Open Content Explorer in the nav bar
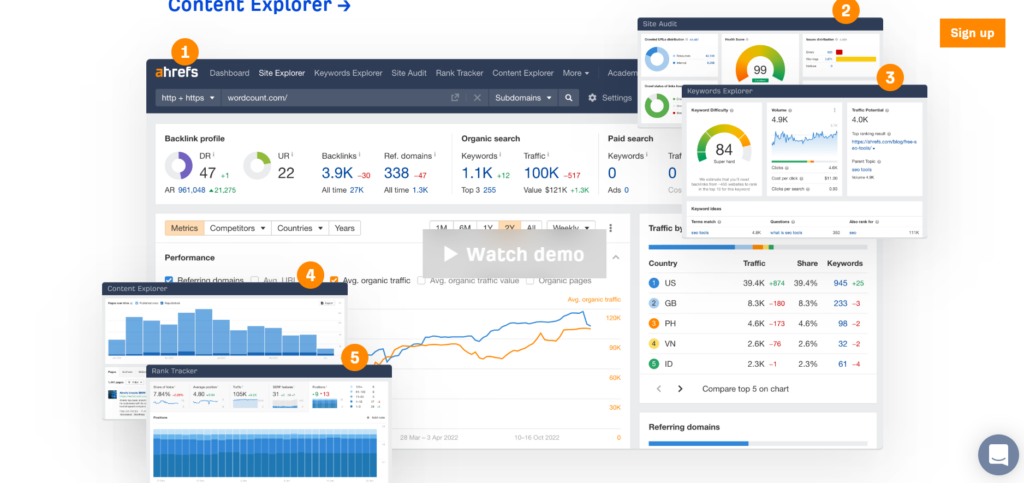 [x=523, y=73]
